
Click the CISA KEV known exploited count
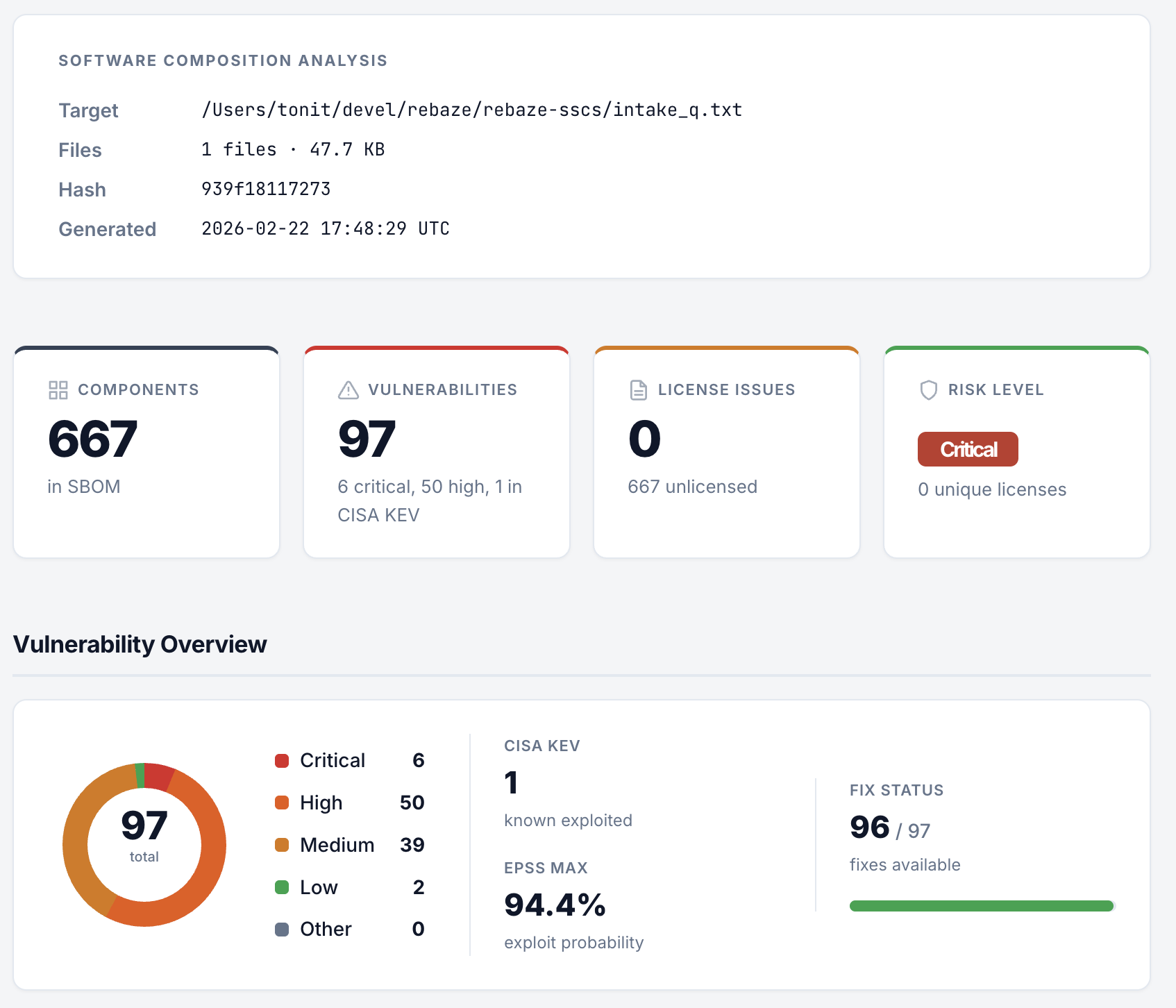pyautogui.click(x=511, y=782)
